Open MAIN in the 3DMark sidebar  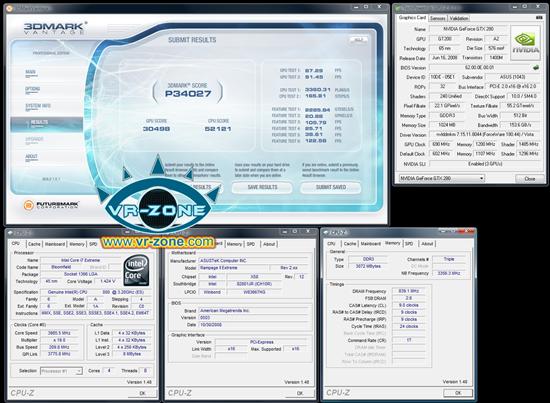[31, 73]
